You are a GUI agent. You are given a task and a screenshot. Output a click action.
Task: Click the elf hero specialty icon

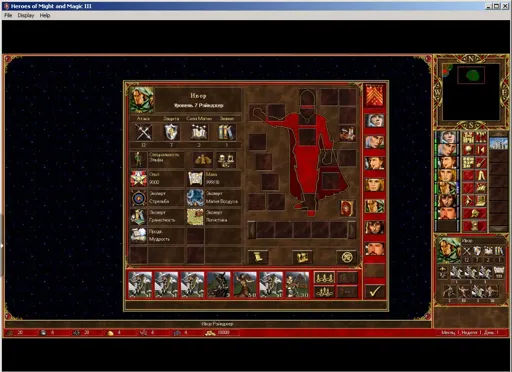point(138,160)
